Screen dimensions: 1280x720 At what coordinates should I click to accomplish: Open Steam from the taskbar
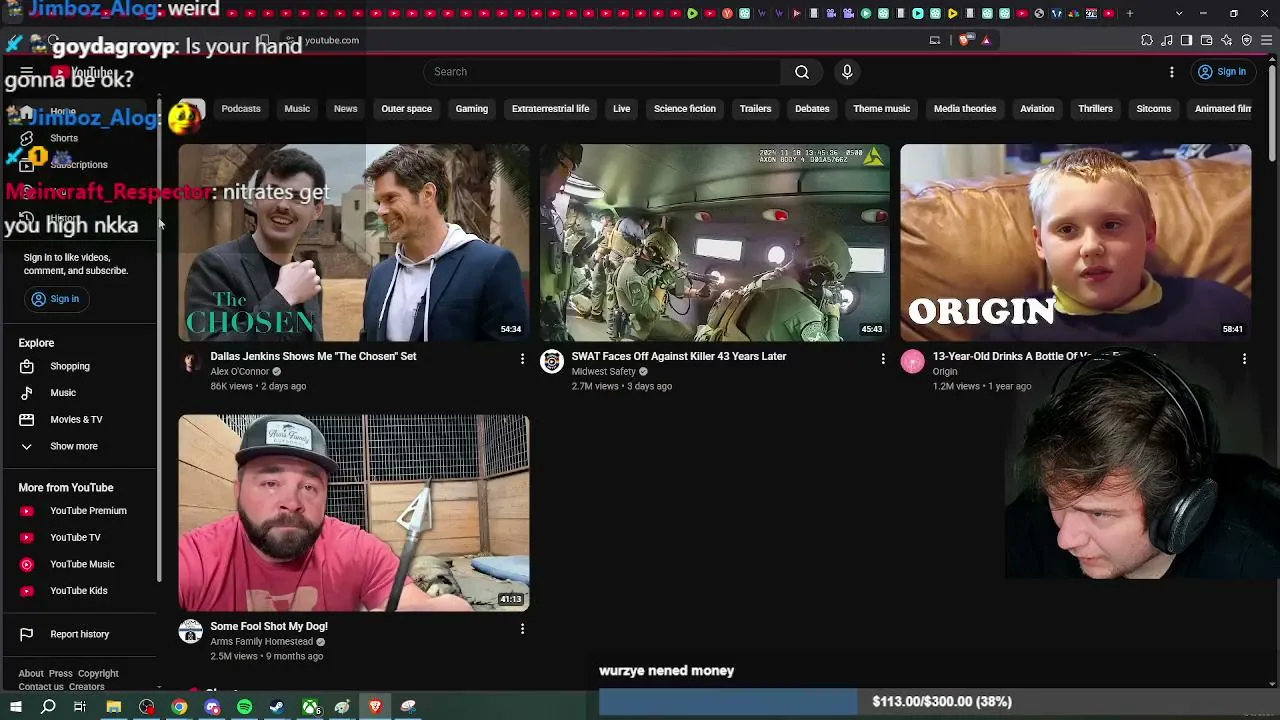click(277, 707)
